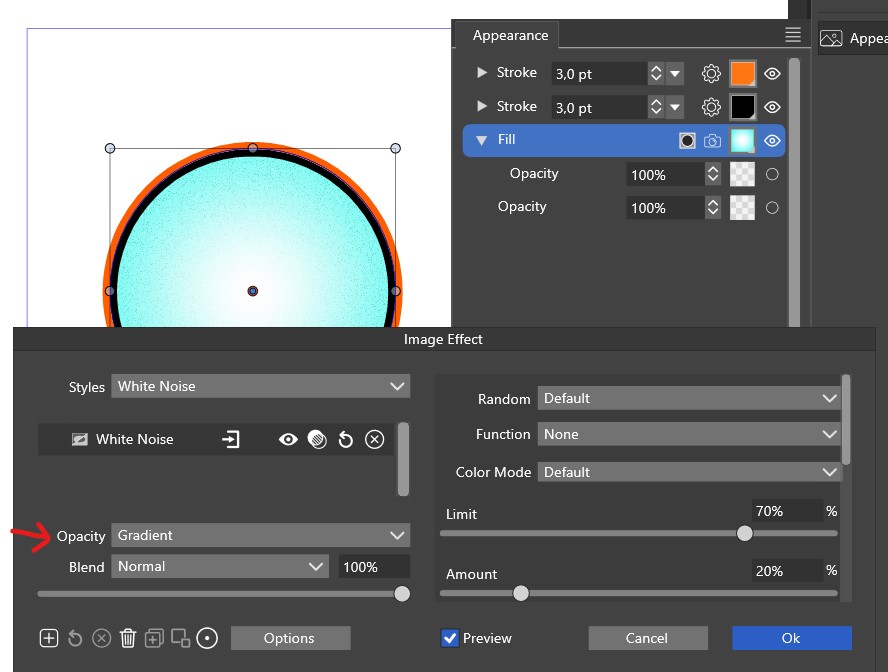Viewport: 888px width, 672px height.
Task: Click the trash icon to delete effect
Action: tap(128, 638)
